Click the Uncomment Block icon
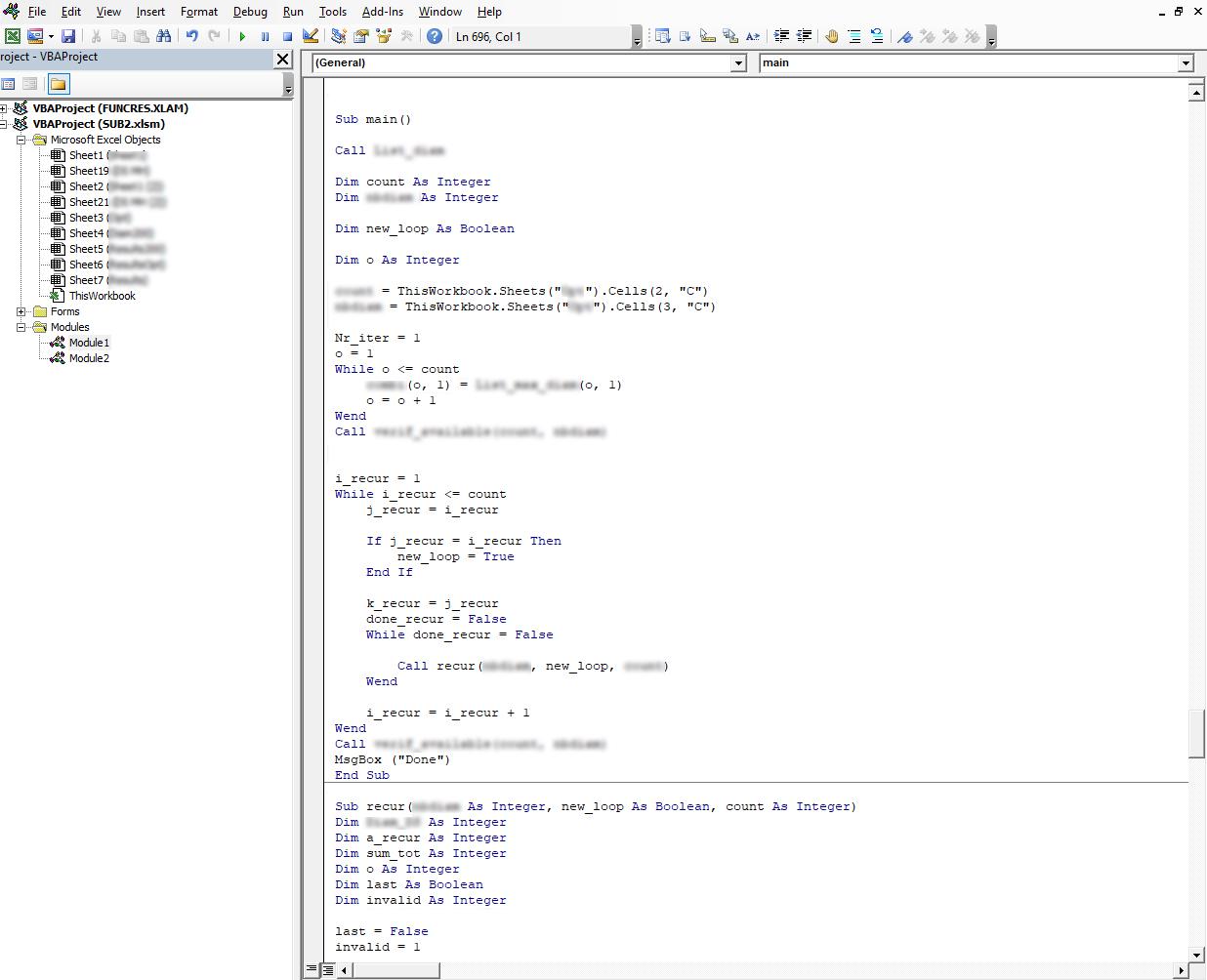 pyautogui.click(x=877, y=36)
